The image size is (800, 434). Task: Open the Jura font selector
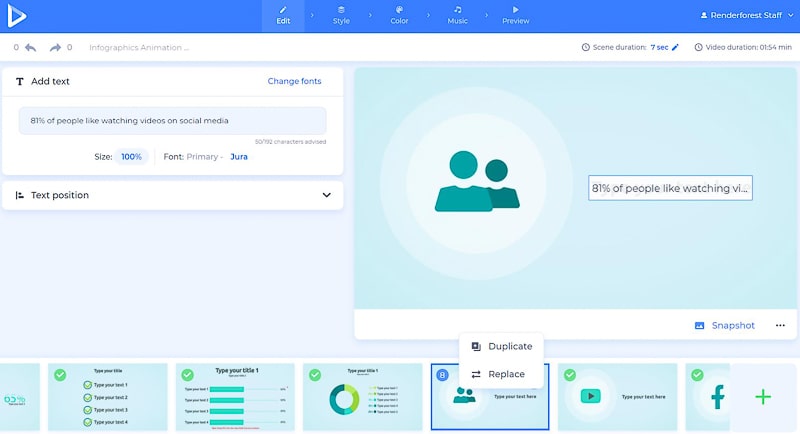[239, 156]
